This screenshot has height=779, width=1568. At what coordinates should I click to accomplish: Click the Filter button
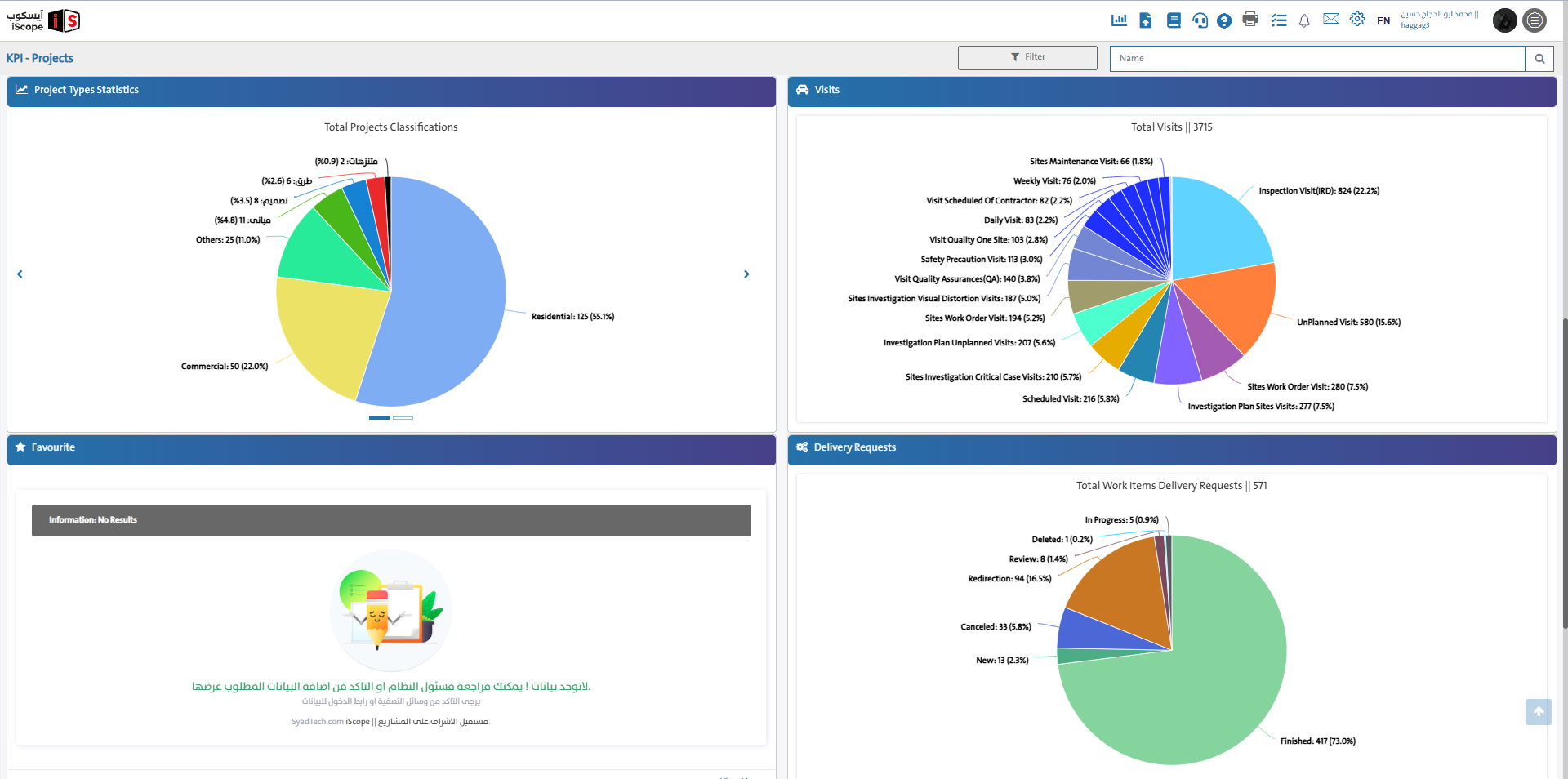tap(1027, 57)
